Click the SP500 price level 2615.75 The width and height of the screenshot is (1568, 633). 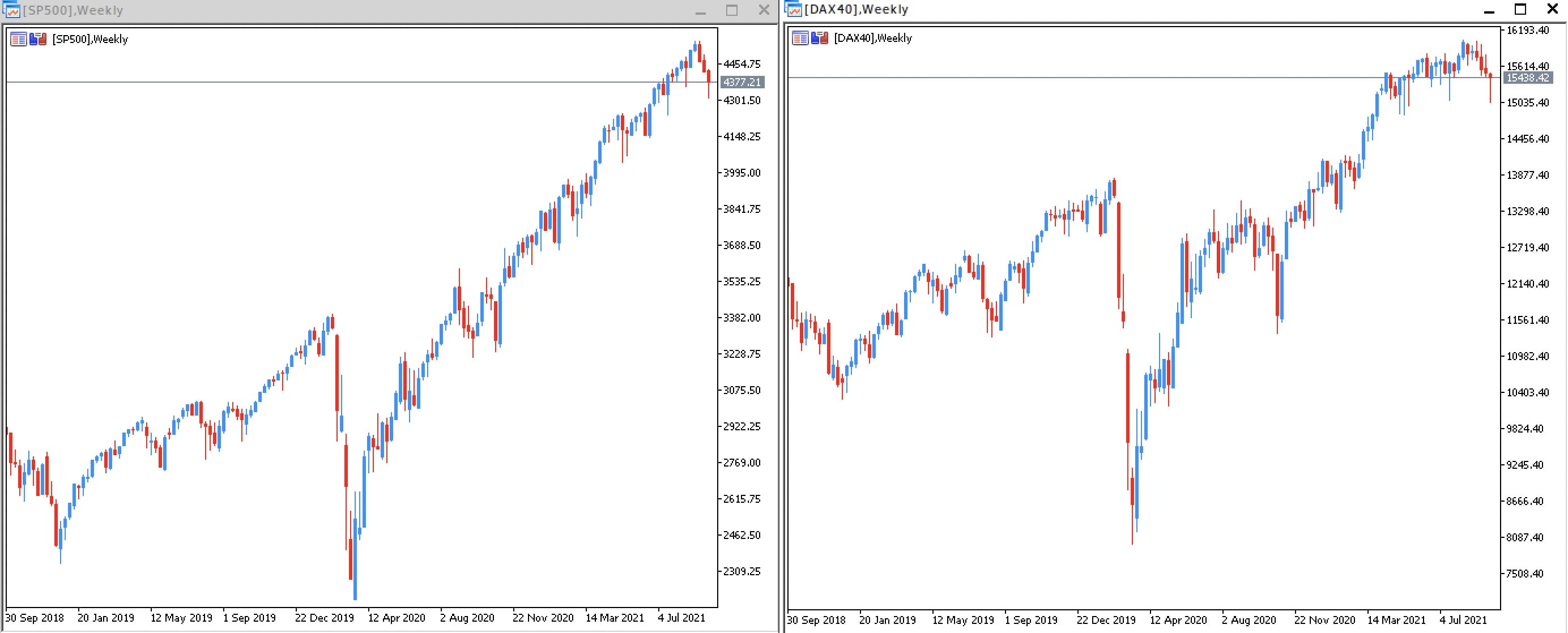(742, 499)
